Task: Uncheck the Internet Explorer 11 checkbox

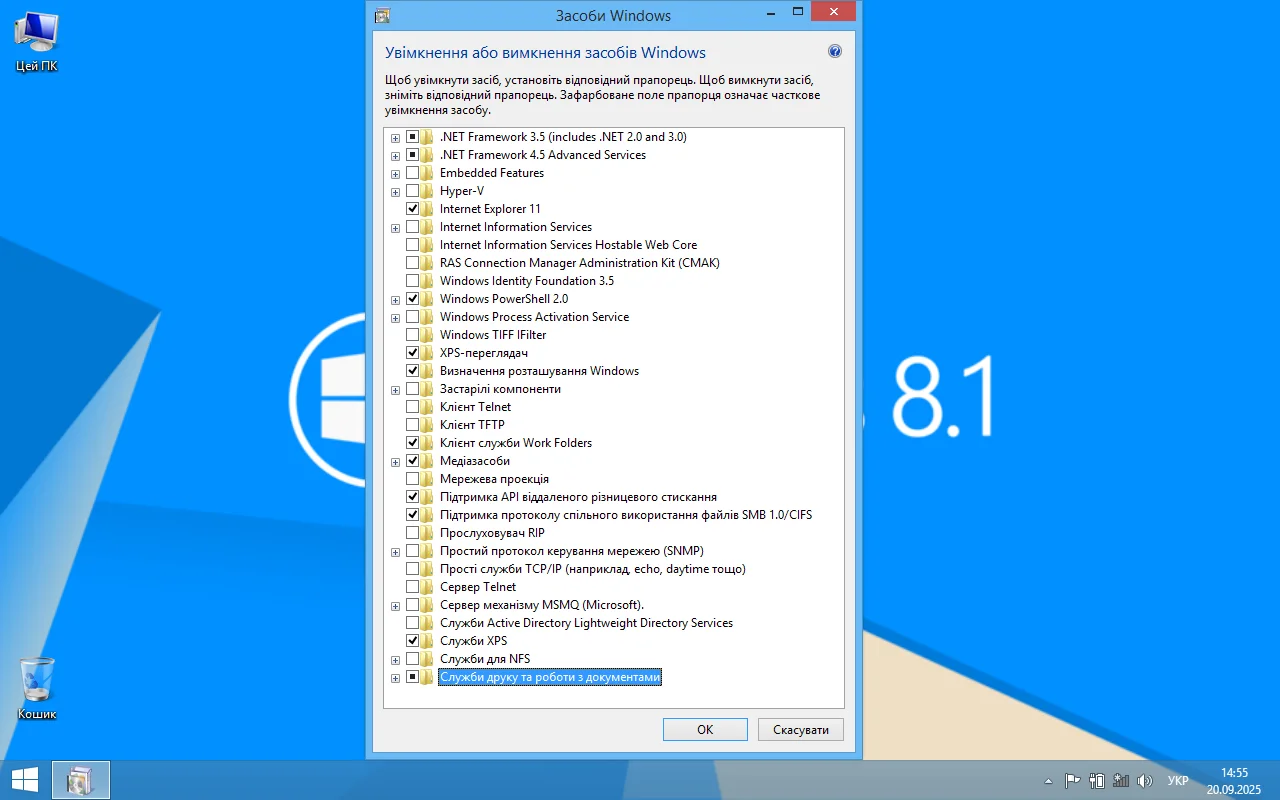Action: coord(412,209)
